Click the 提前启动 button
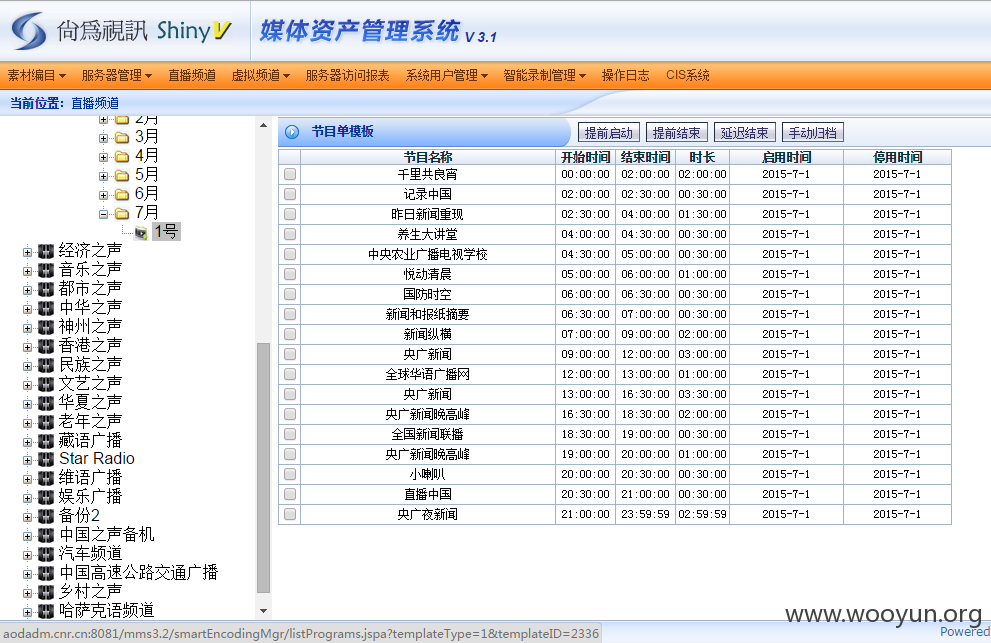 tap(609, 133)
